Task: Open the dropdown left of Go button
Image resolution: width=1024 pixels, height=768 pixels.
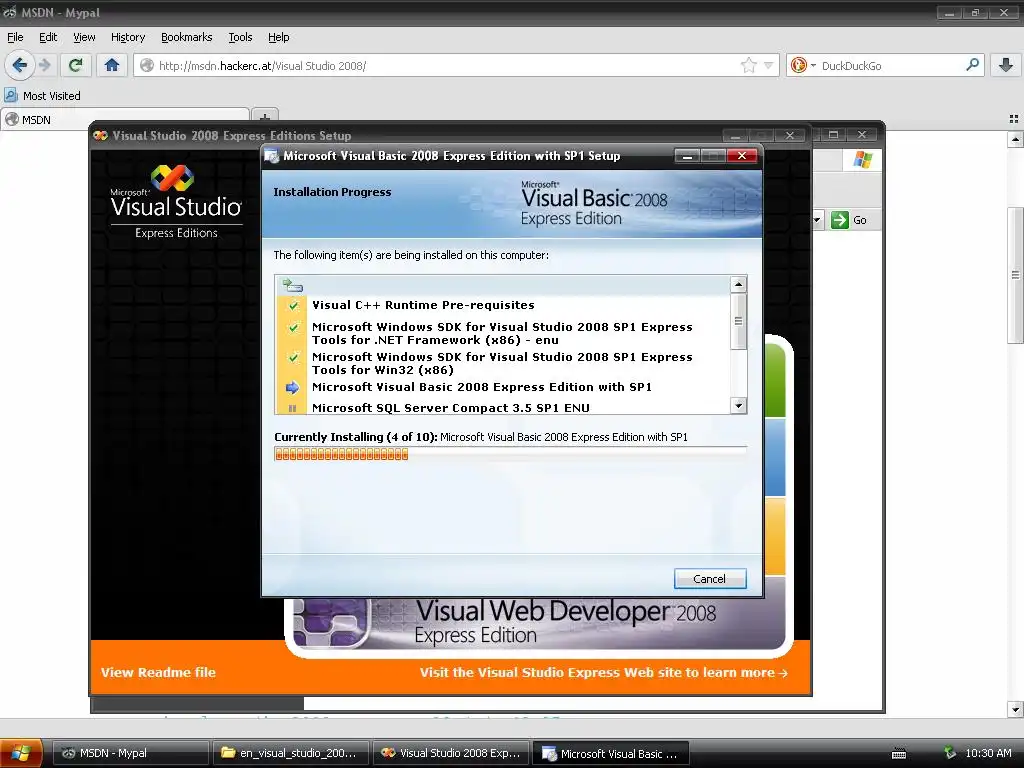Action: click(x=816, y=220)
